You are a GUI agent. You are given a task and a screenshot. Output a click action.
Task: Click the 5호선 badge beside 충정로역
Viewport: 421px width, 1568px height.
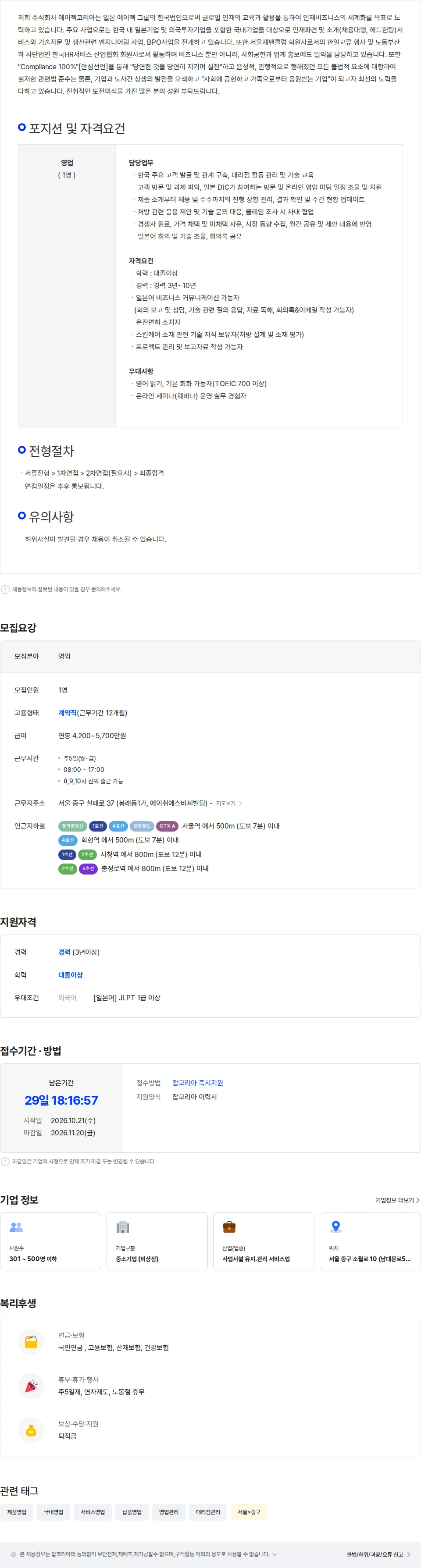click(x=88, y=869)
